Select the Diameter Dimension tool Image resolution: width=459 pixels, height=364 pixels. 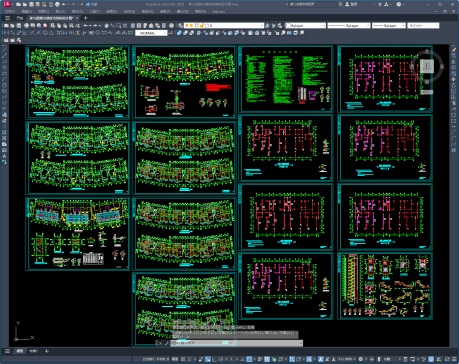pyautogui.click(x=45, y=33)
